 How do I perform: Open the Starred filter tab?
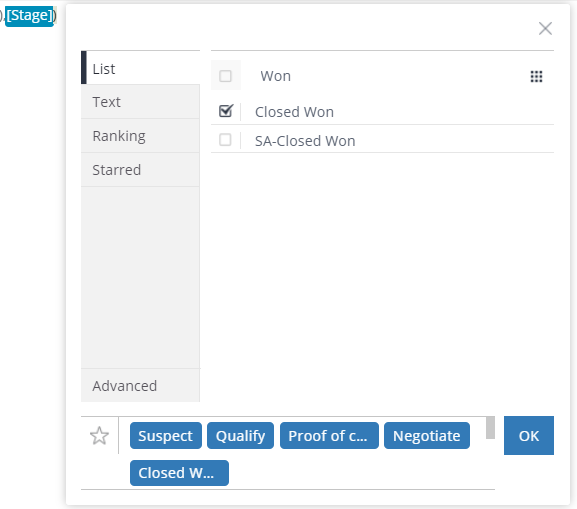click(140, 170)
